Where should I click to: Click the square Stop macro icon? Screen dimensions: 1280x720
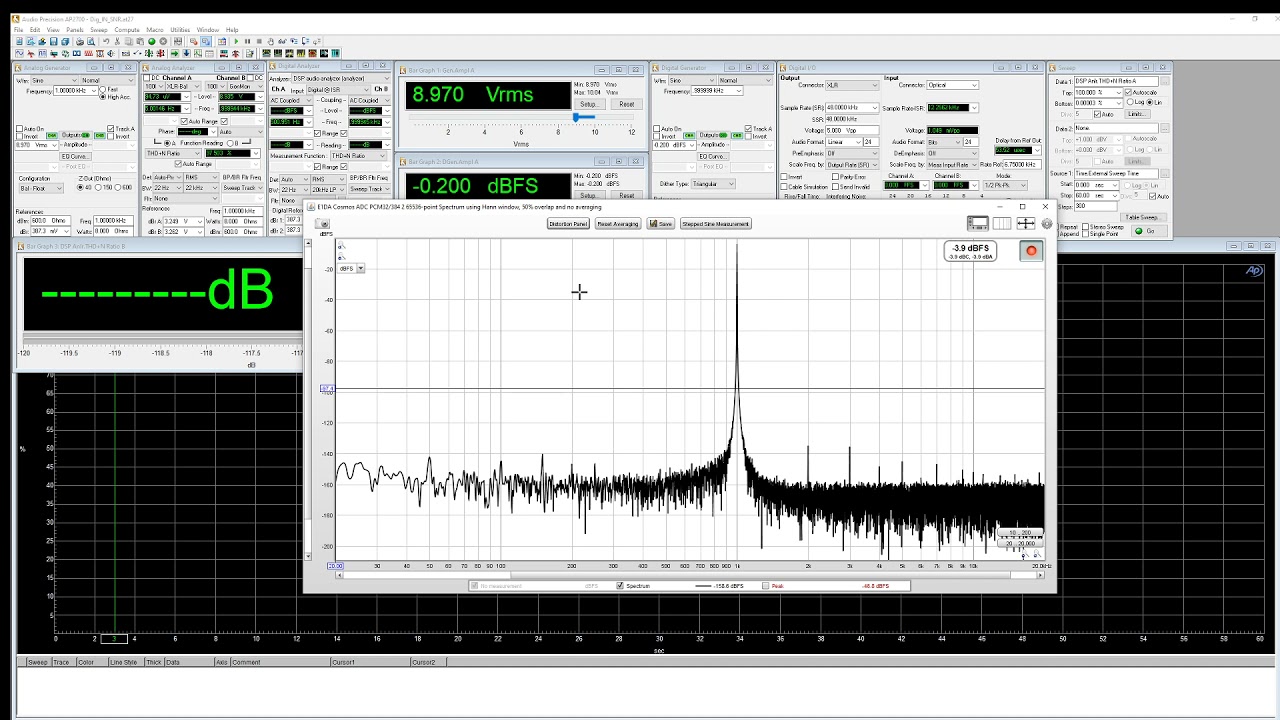pos(259,41)
